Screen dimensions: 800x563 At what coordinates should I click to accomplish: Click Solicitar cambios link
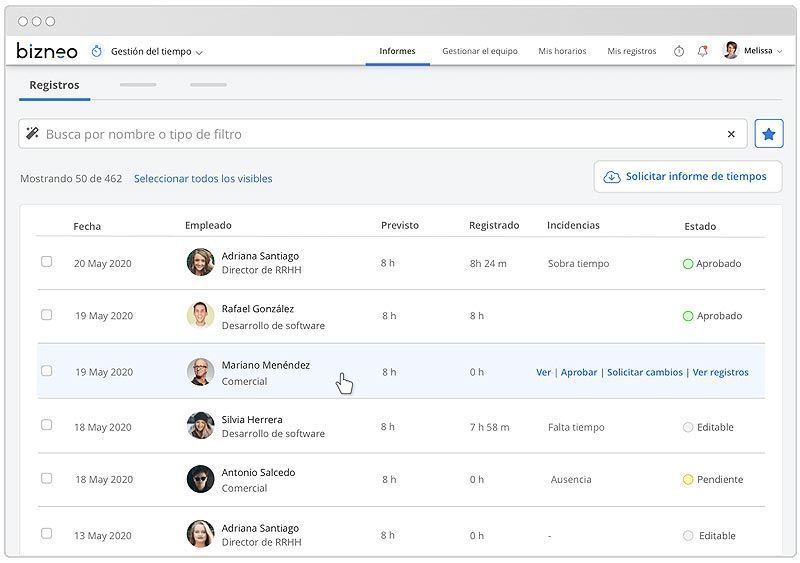click(644, 372)
